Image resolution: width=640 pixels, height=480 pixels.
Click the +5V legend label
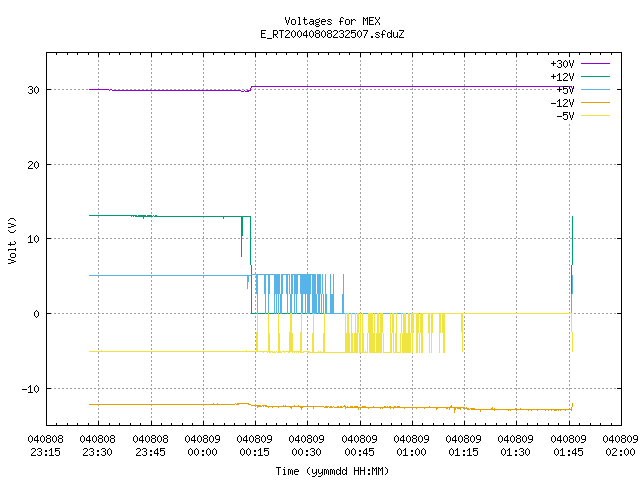[565, 90]
